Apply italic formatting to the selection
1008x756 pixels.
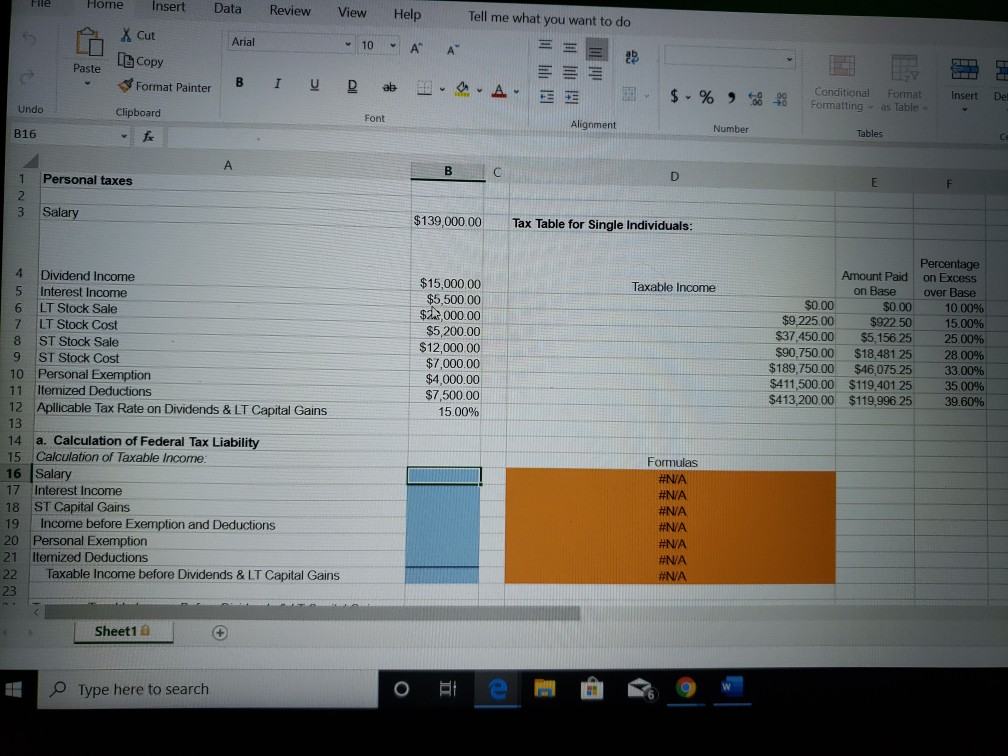coord(277,86)
